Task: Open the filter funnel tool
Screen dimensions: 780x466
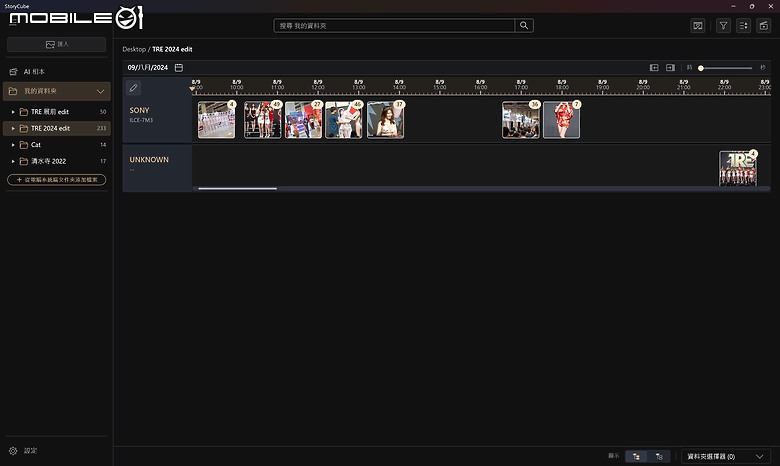Action: pos(723,26)
